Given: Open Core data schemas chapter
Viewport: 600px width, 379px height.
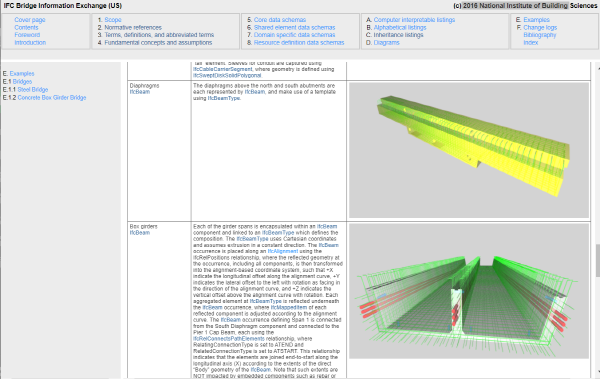Looking at the screenshot, I should coord(280,20).
